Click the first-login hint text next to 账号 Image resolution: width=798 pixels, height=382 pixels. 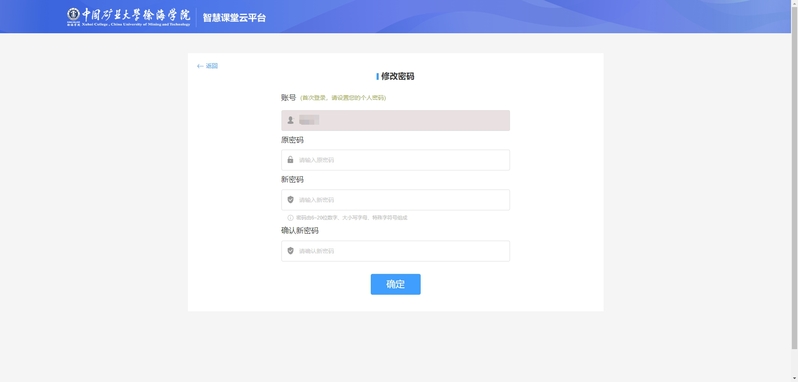coord(343,98)
